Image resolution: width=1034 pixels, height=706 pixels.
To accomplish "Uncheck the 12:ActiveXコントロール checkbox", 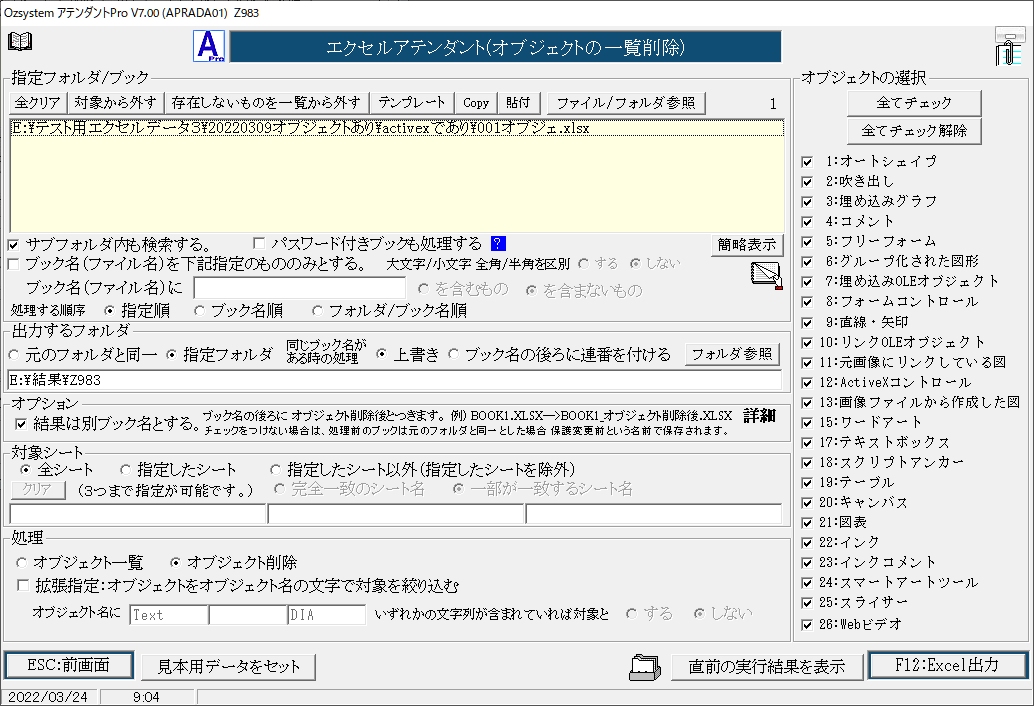I will [x=807, y=382].
